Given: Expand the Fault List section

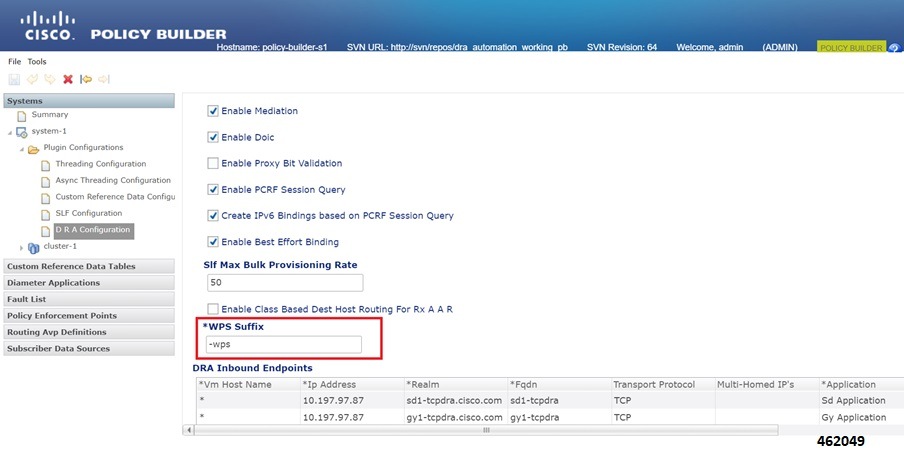Looking at the screenshot, I should click(89, 299).
